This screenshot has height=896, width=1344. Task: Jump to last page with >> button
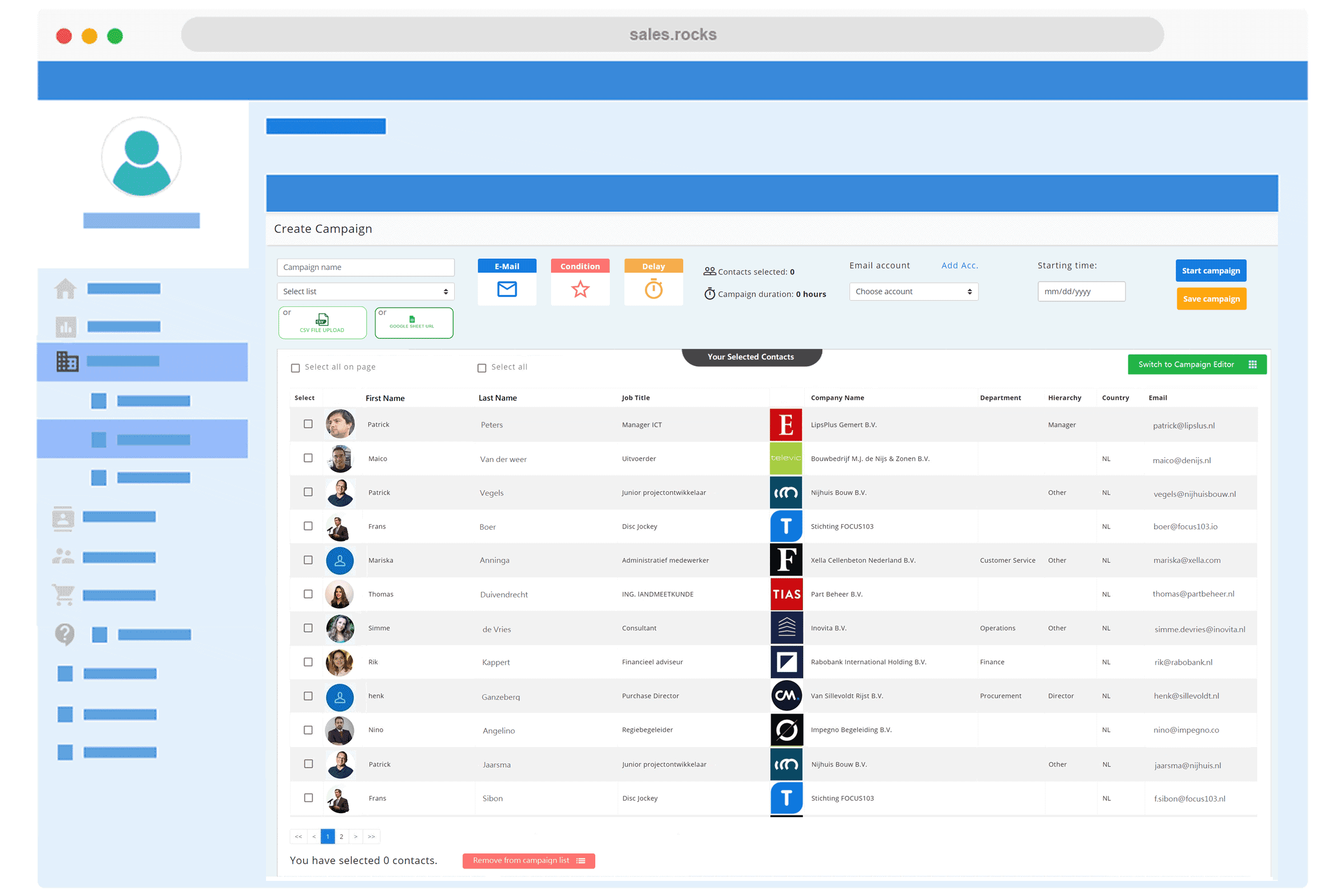[371, 837]
